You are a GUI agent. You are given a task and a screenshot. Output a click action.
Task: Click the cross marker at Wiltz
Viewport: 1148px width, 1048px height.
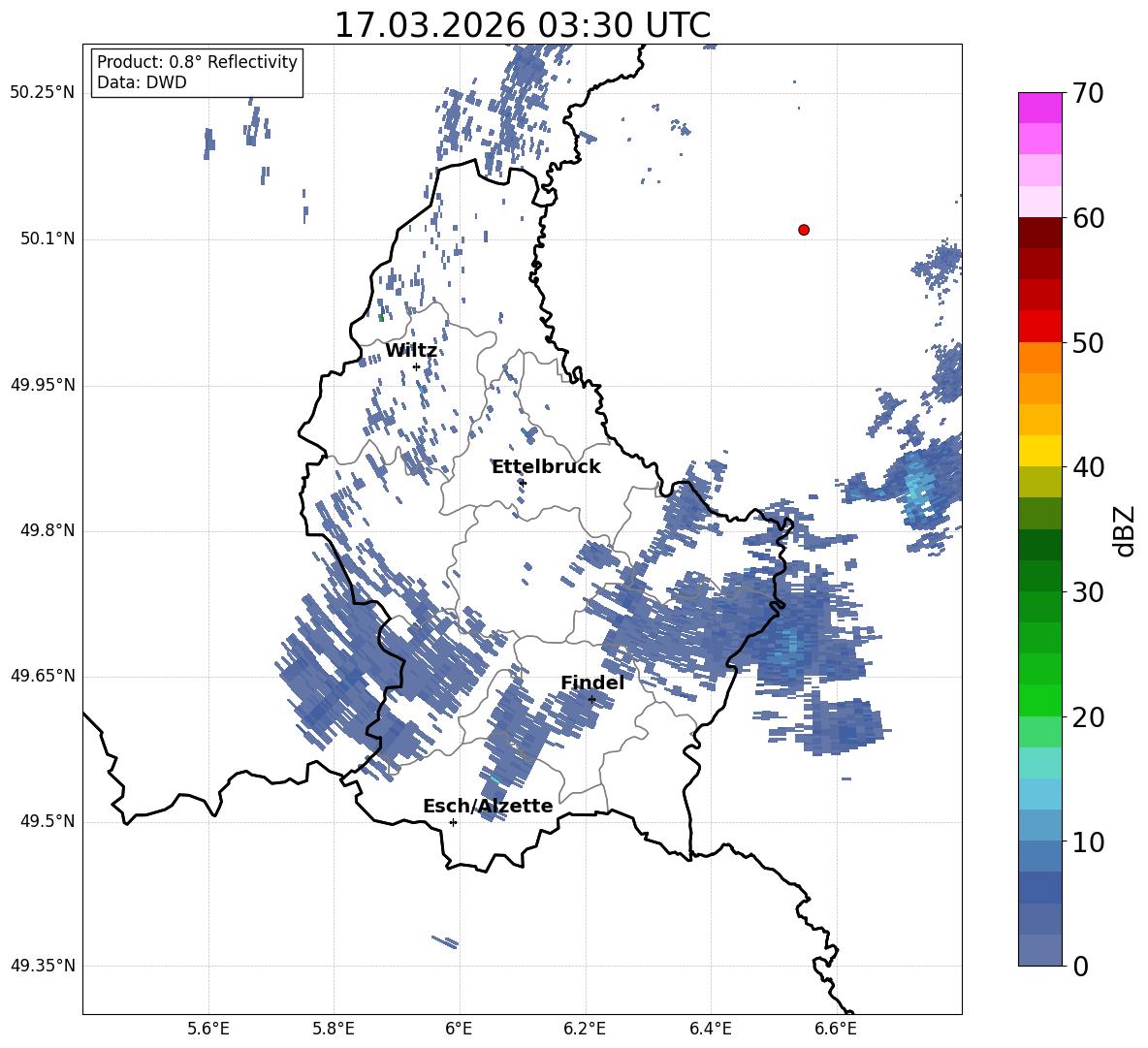coord(416,366)
